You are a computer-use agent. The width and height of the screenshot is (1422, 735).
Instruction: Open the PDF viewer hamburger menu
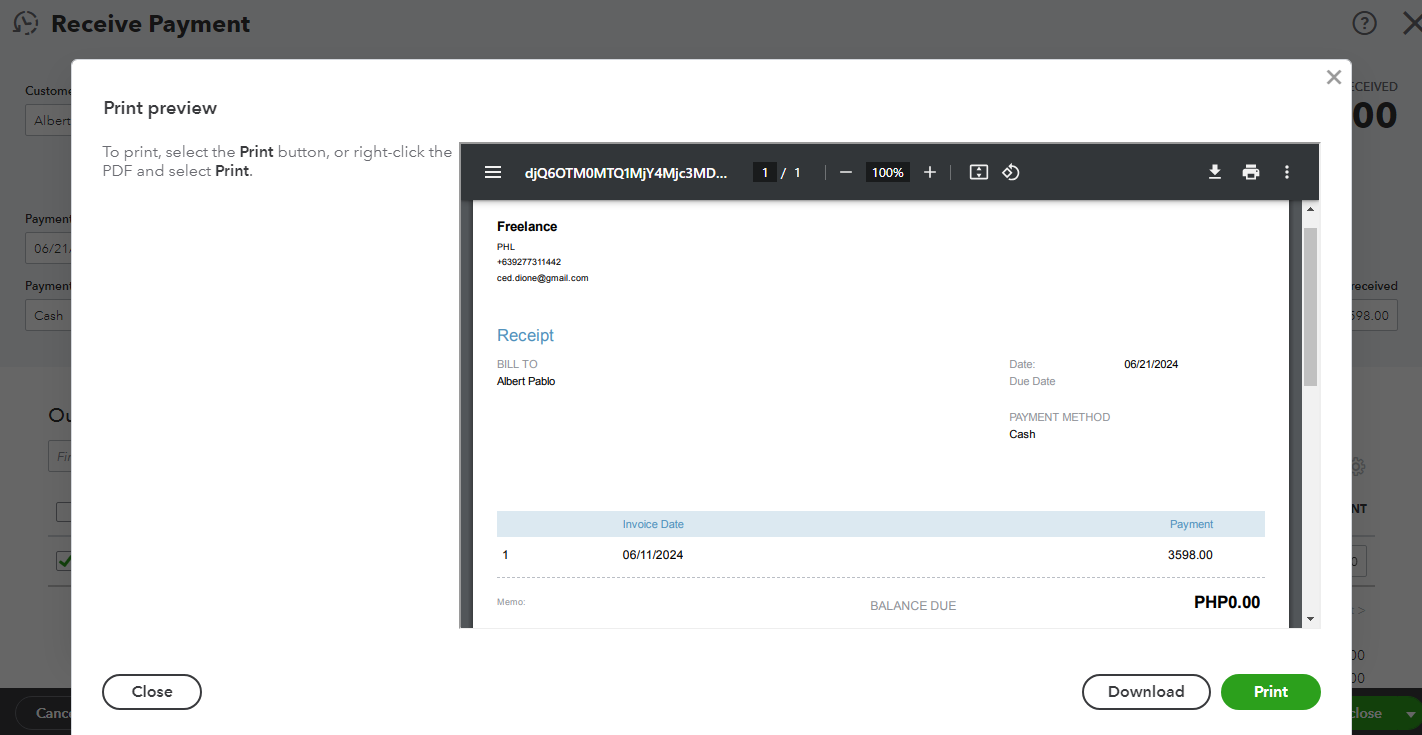(492, 172)
